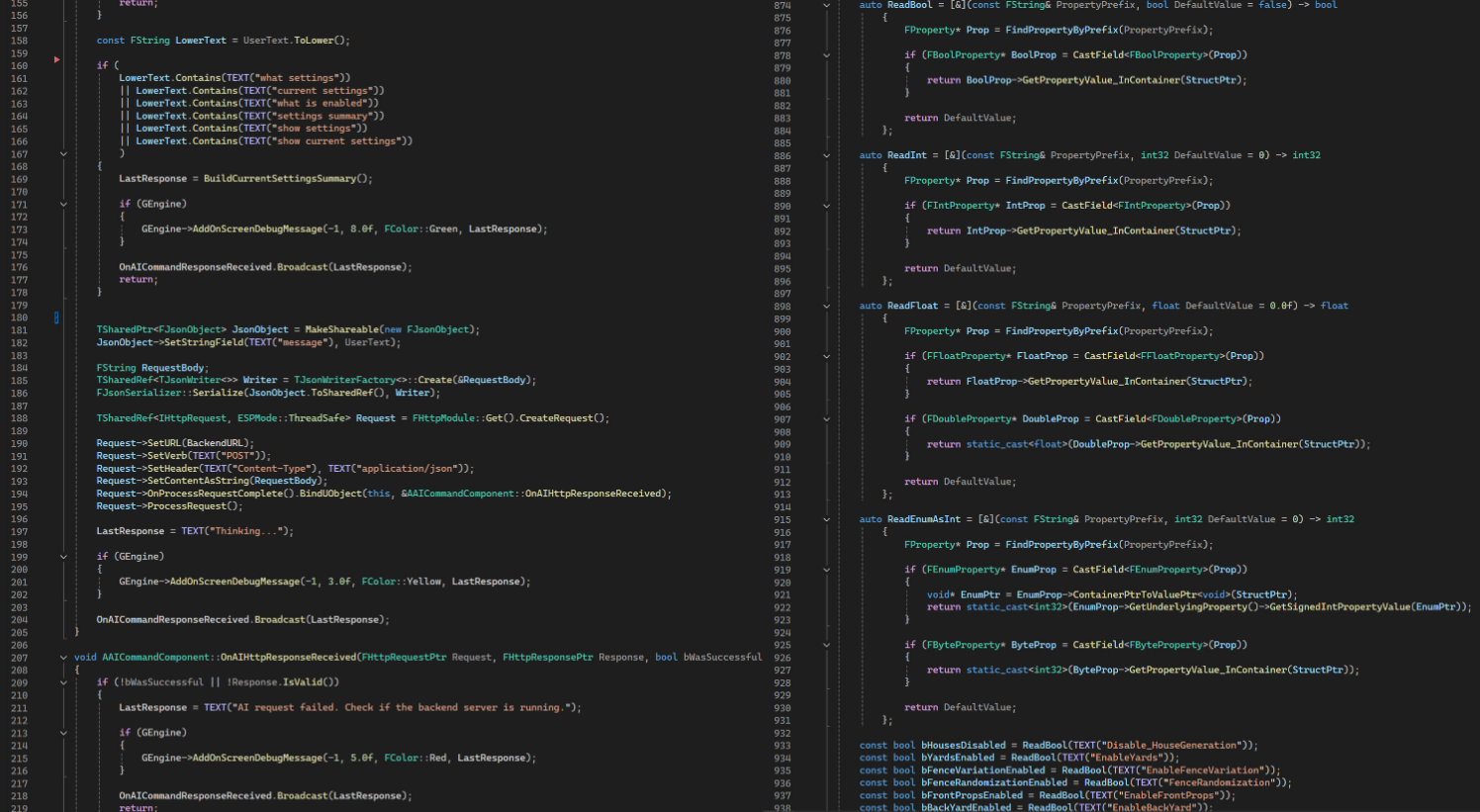Collapse the fold chevron at line 199
The width and height of the screenshot is (1480, 812).
(63, 557)
